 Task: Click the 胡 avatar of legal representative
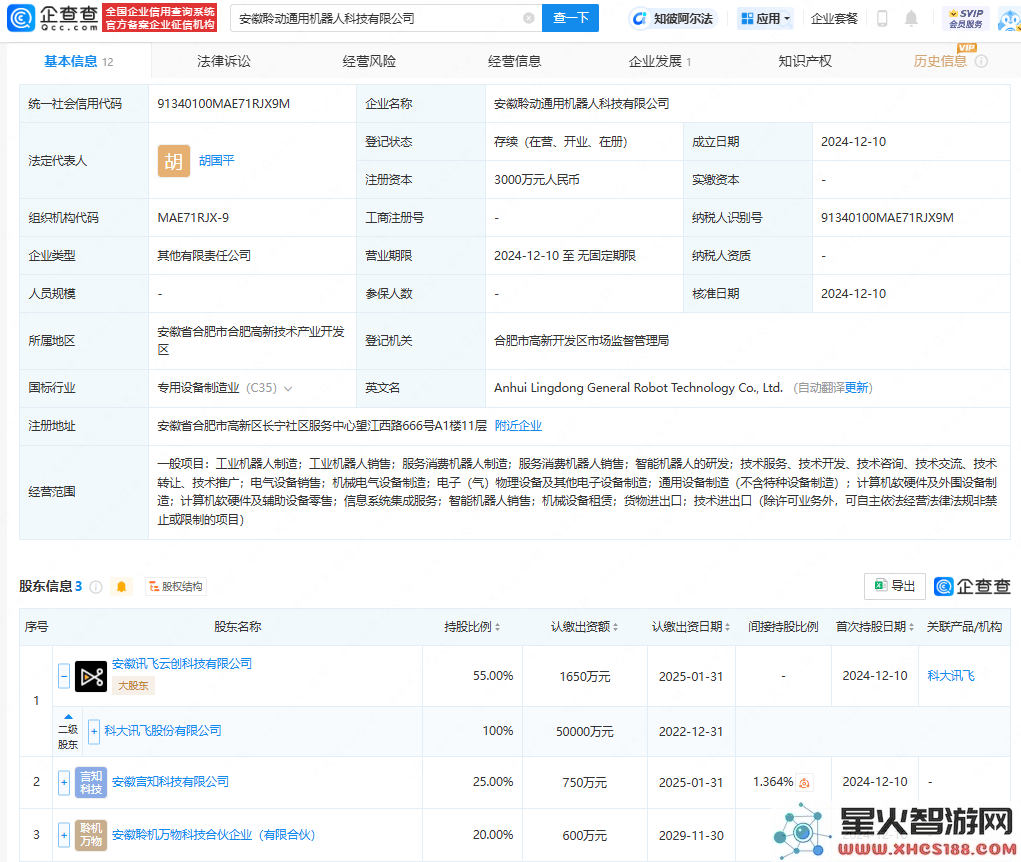174,161
